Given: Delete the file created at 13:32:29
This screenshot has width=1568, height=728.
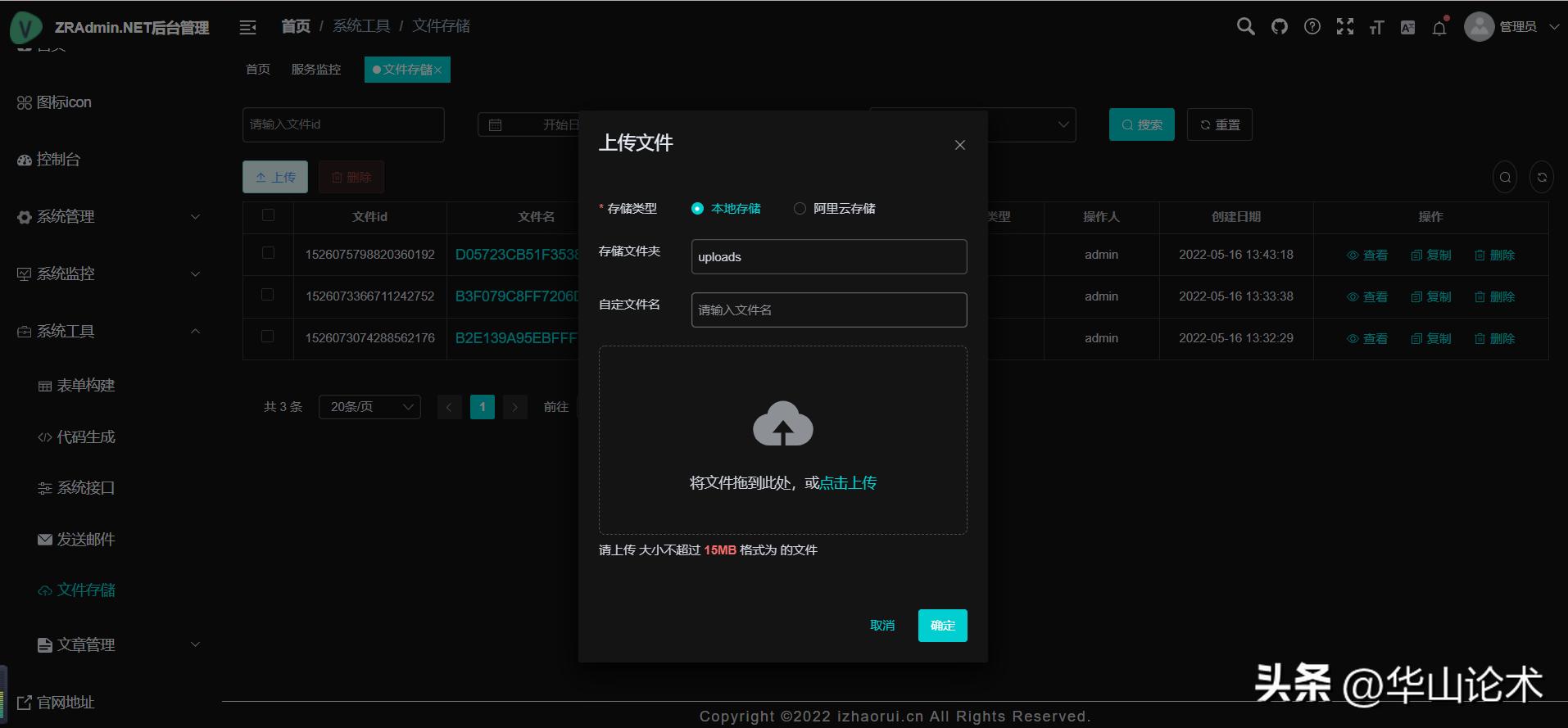Looking at the screenshot, I should [1494, 339].
